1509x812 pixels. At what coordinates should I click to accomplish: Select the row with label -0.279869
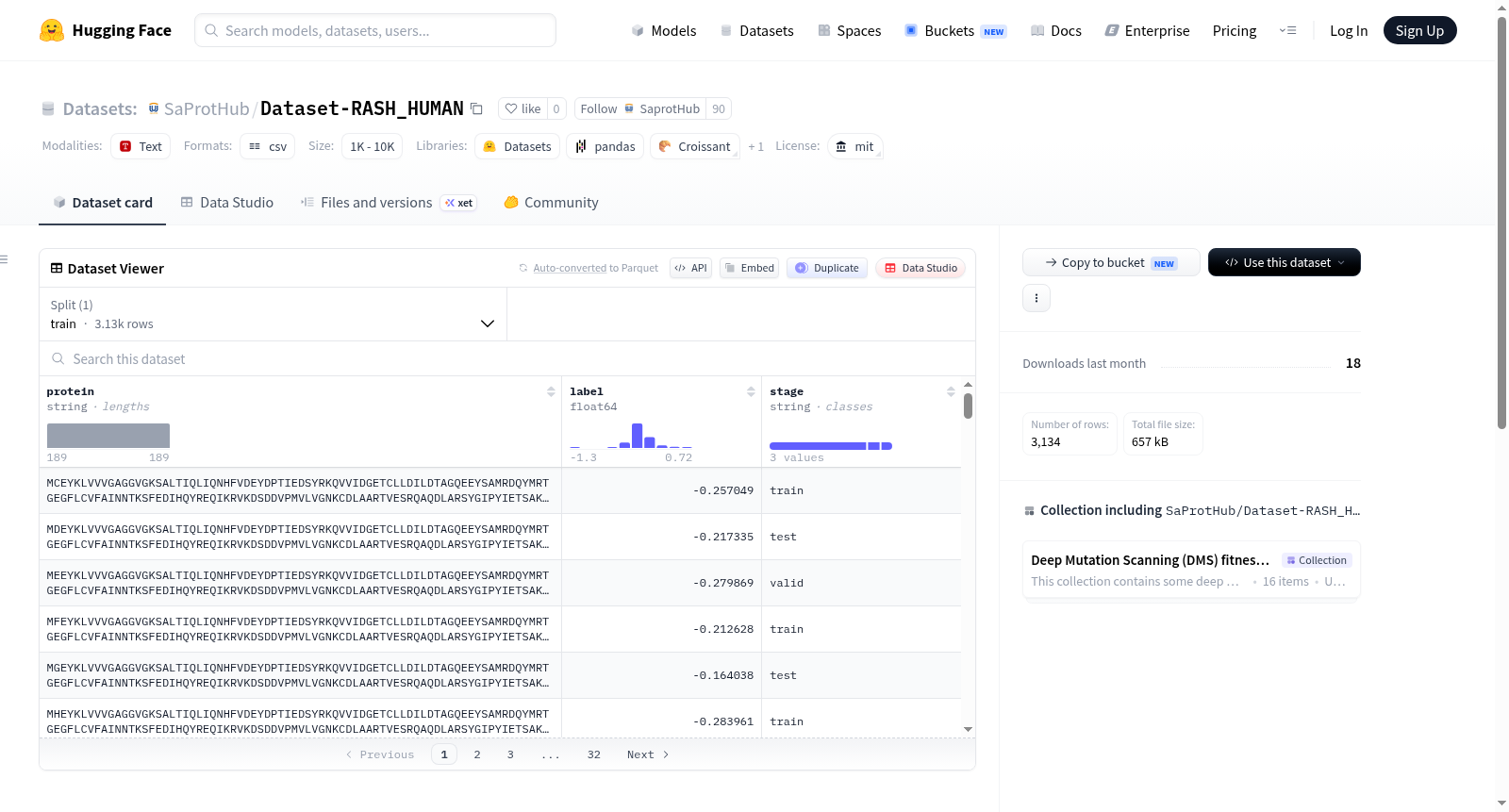click(x=500, y=583)
